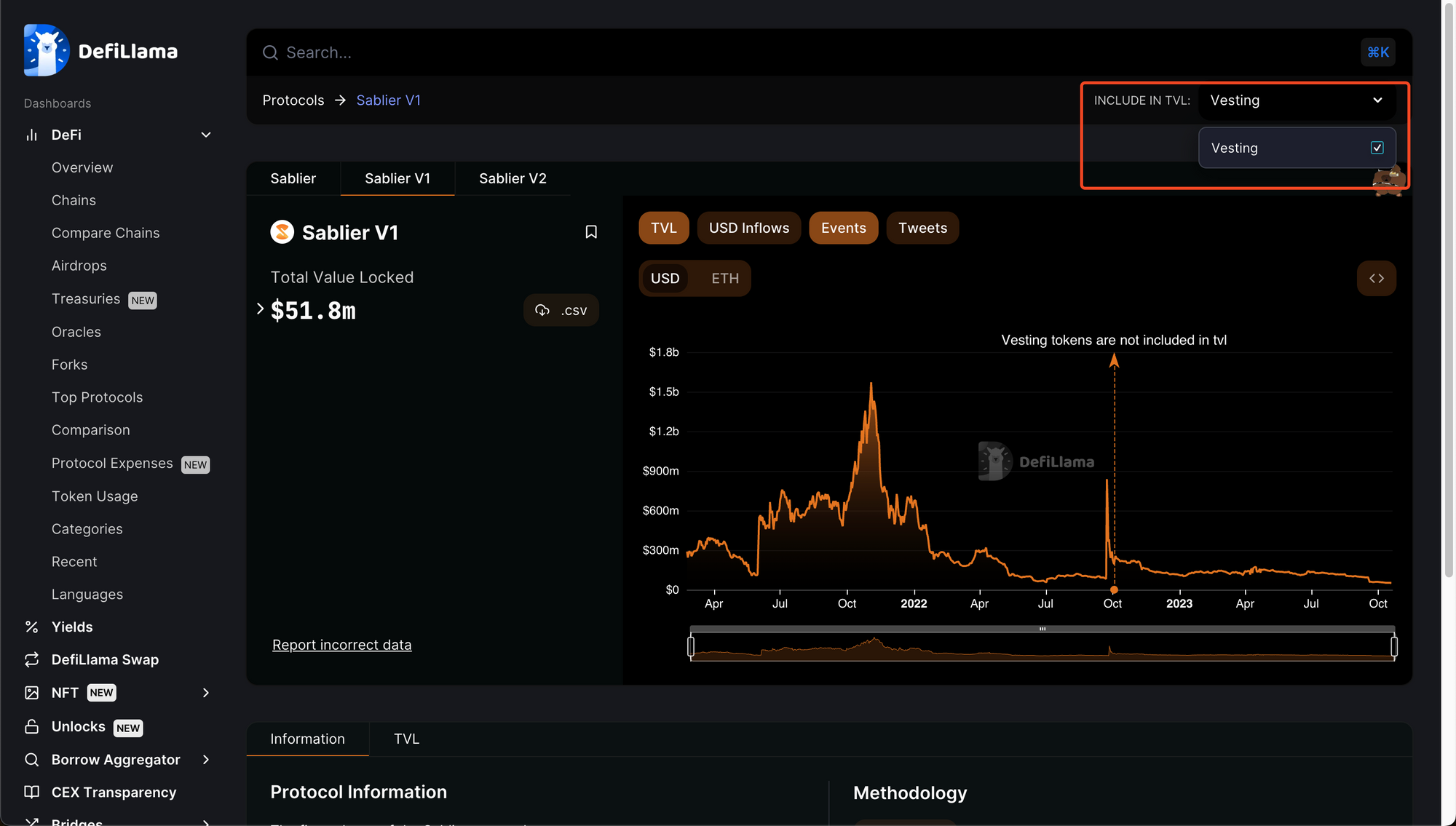Open DefiLlama Swap via the swap arrows icon
Viewport: 1456px width, 826px height.
pyautogui.click(x=31, y=659)
